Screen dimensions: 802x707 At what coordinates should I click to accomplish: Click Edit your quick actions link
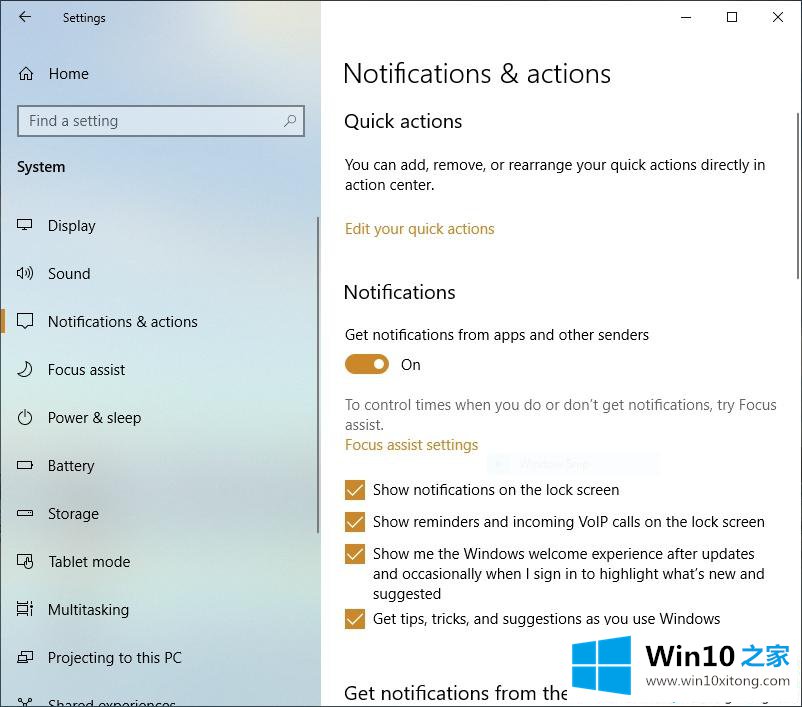(x=419, y=229)
